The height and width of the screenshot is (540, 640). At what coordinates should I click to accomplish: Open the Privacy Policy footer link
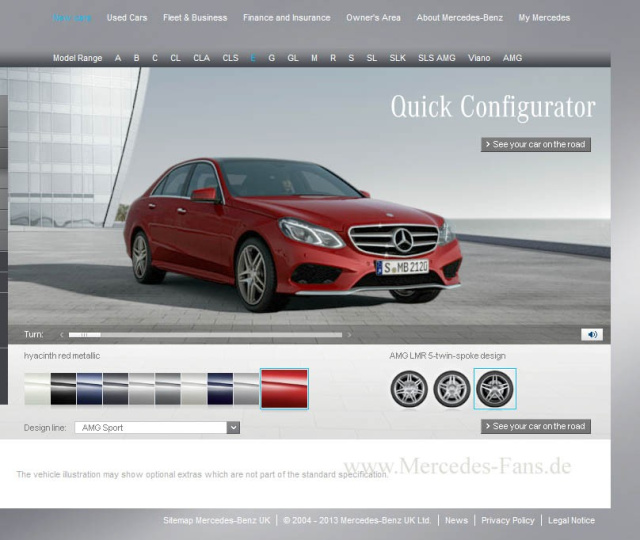click(508, 520)
